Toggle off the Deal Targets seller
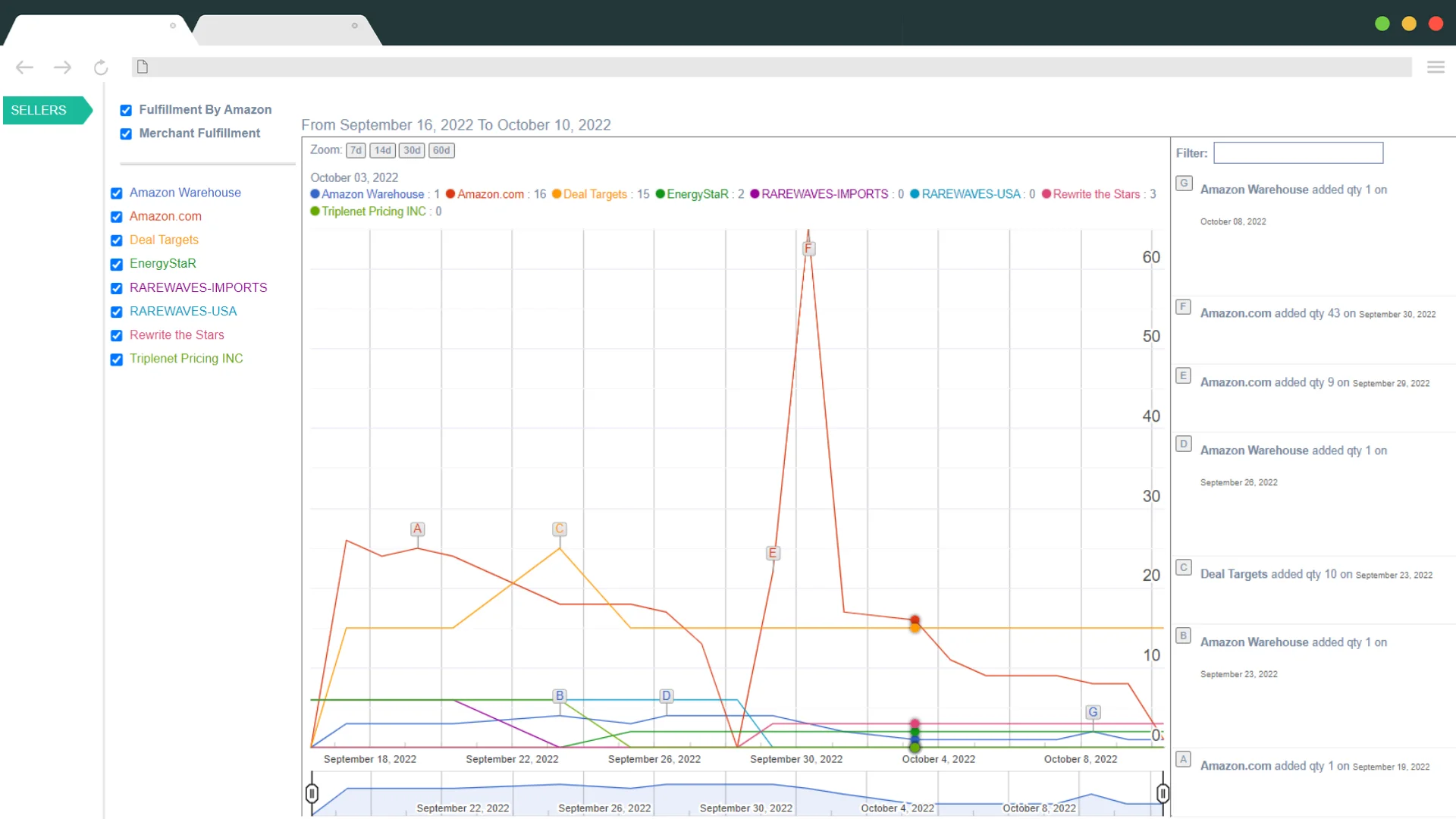The image size is (1456, 819). [116, 240]
